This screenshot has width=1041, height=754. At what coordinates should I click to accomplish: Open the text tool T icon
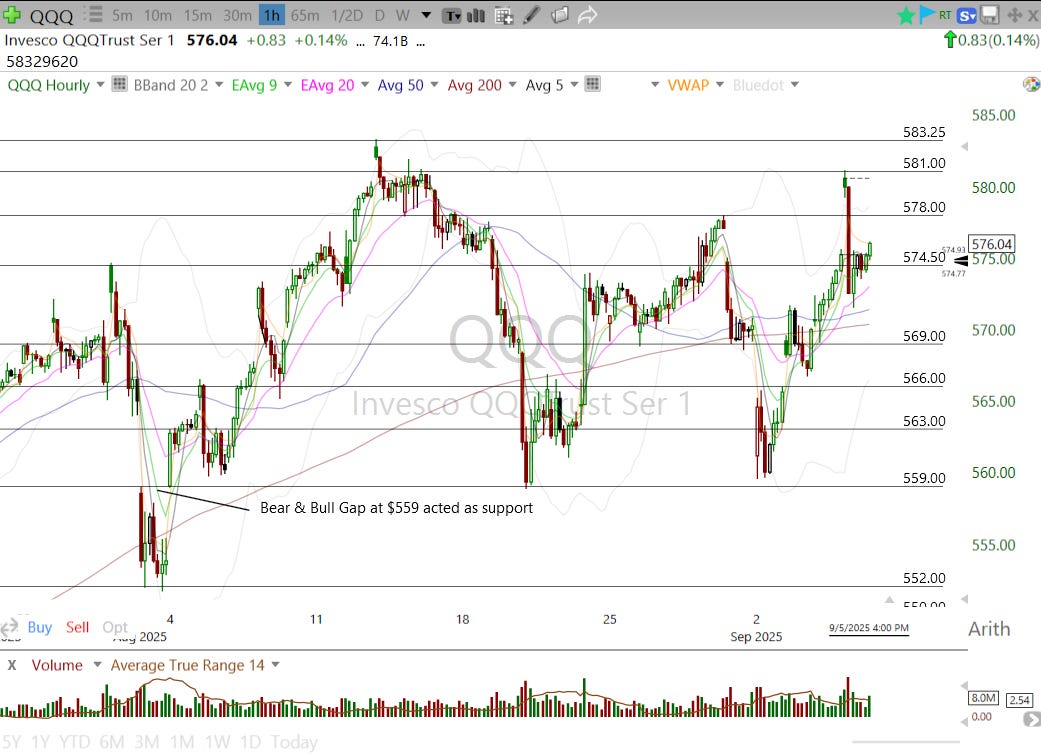[452, 15]
